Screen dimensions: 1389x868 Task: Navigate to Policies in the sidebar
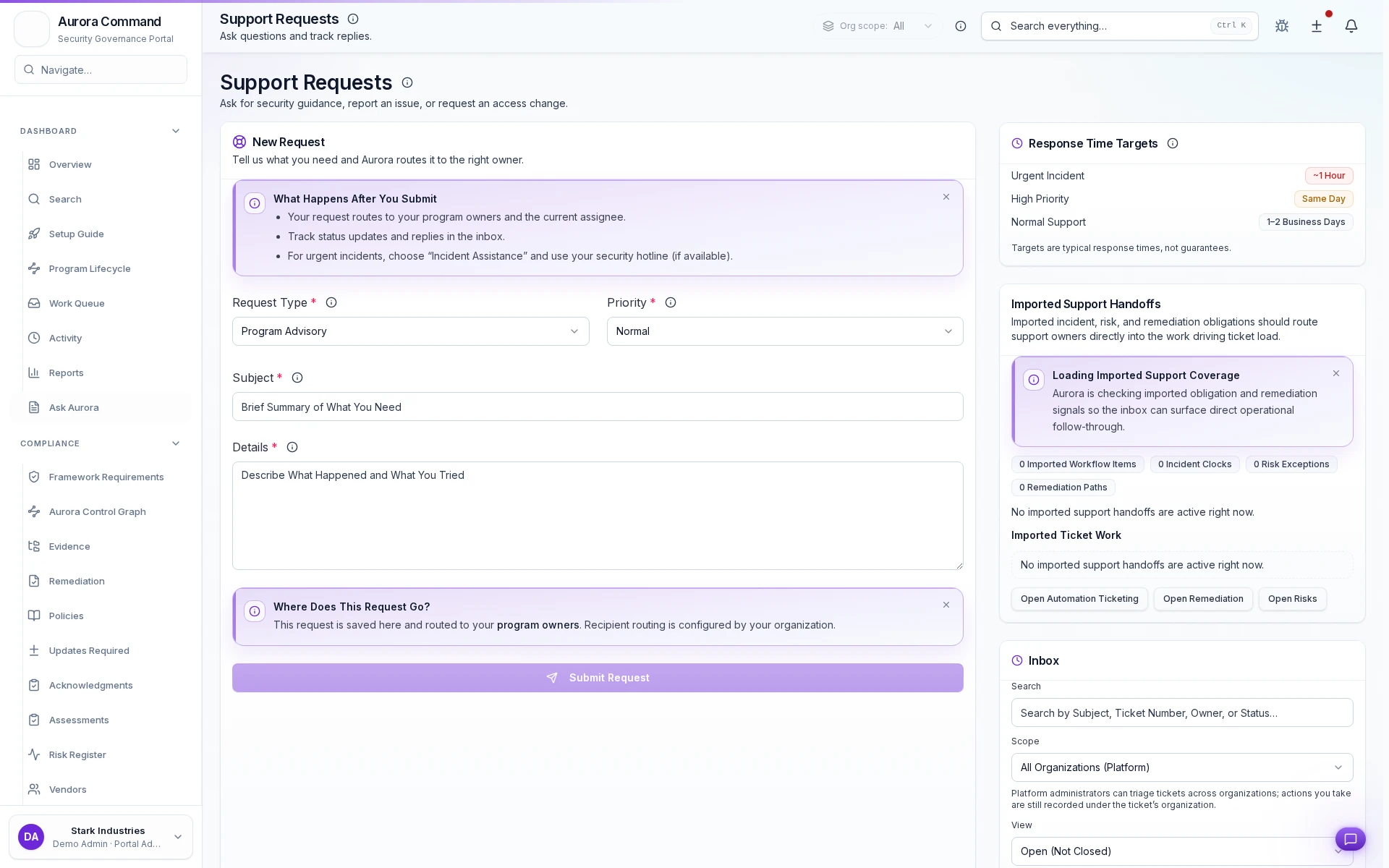66,616
